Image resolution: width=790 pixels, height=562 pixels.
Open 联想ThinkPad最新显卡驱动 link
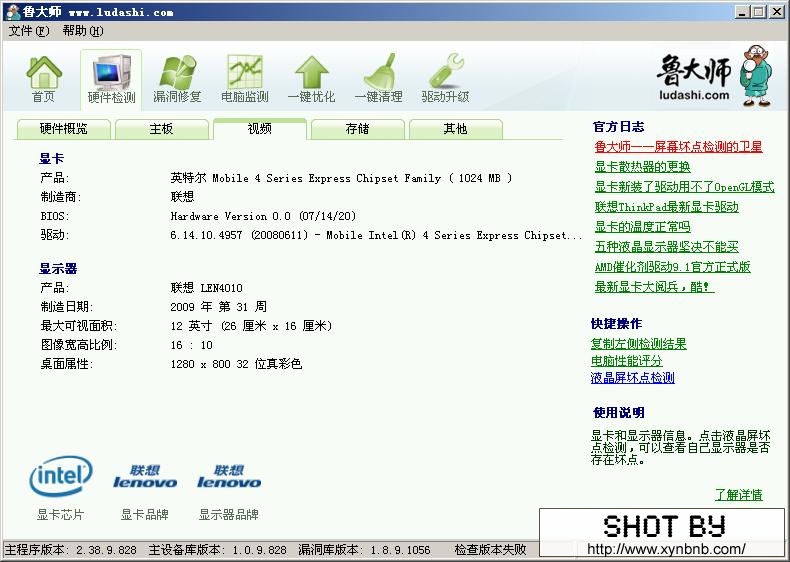pos(667,207)
